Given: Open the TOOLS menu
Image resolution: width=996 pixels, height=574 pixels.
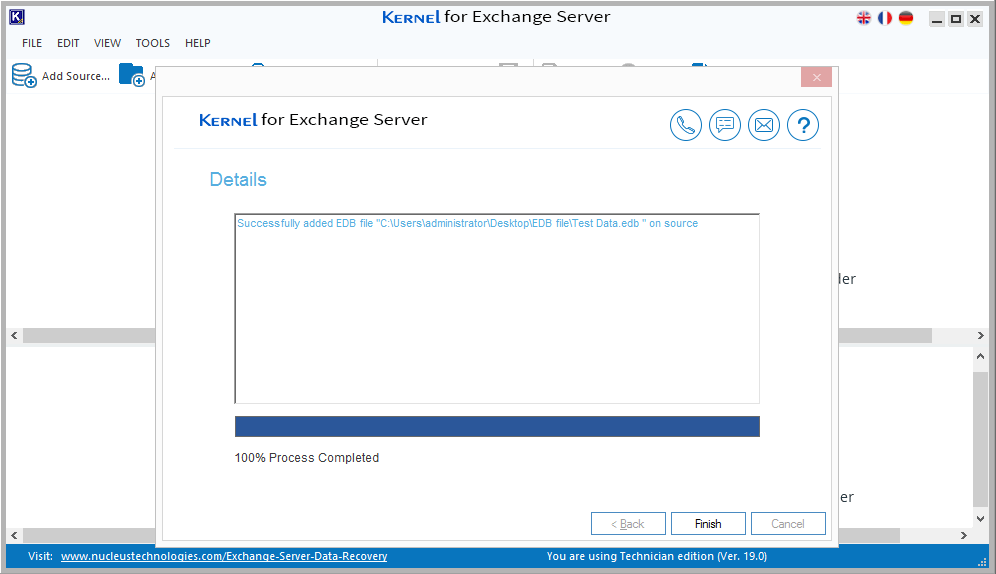Looking at the screenshot, I should pos(153,43).
